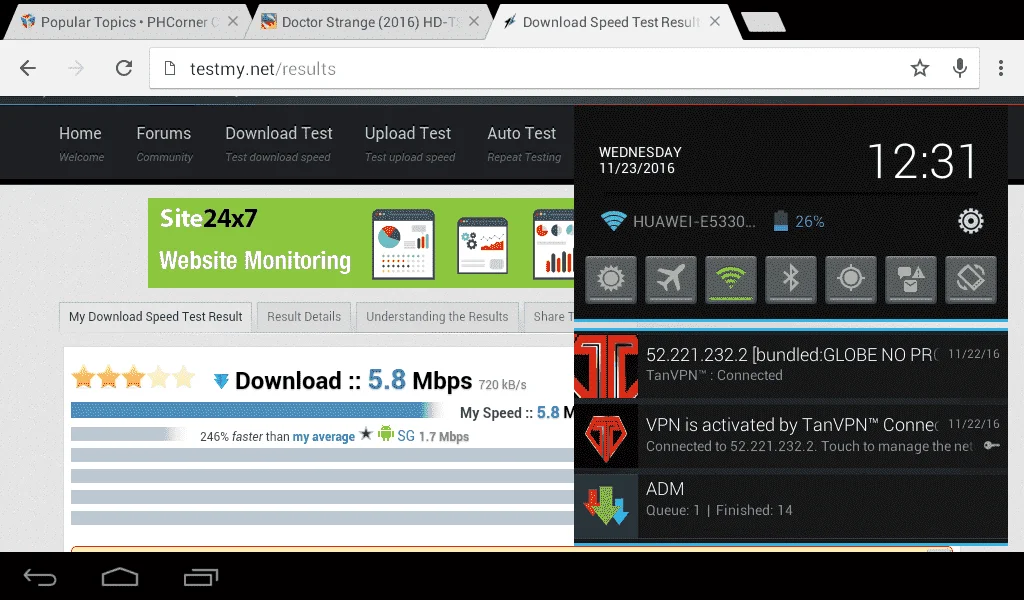Tap the Wednesday 11/23/2016 date
The height and width of the screenshot is (600, 1024).
pyautogui.click(x=640, y=160)
